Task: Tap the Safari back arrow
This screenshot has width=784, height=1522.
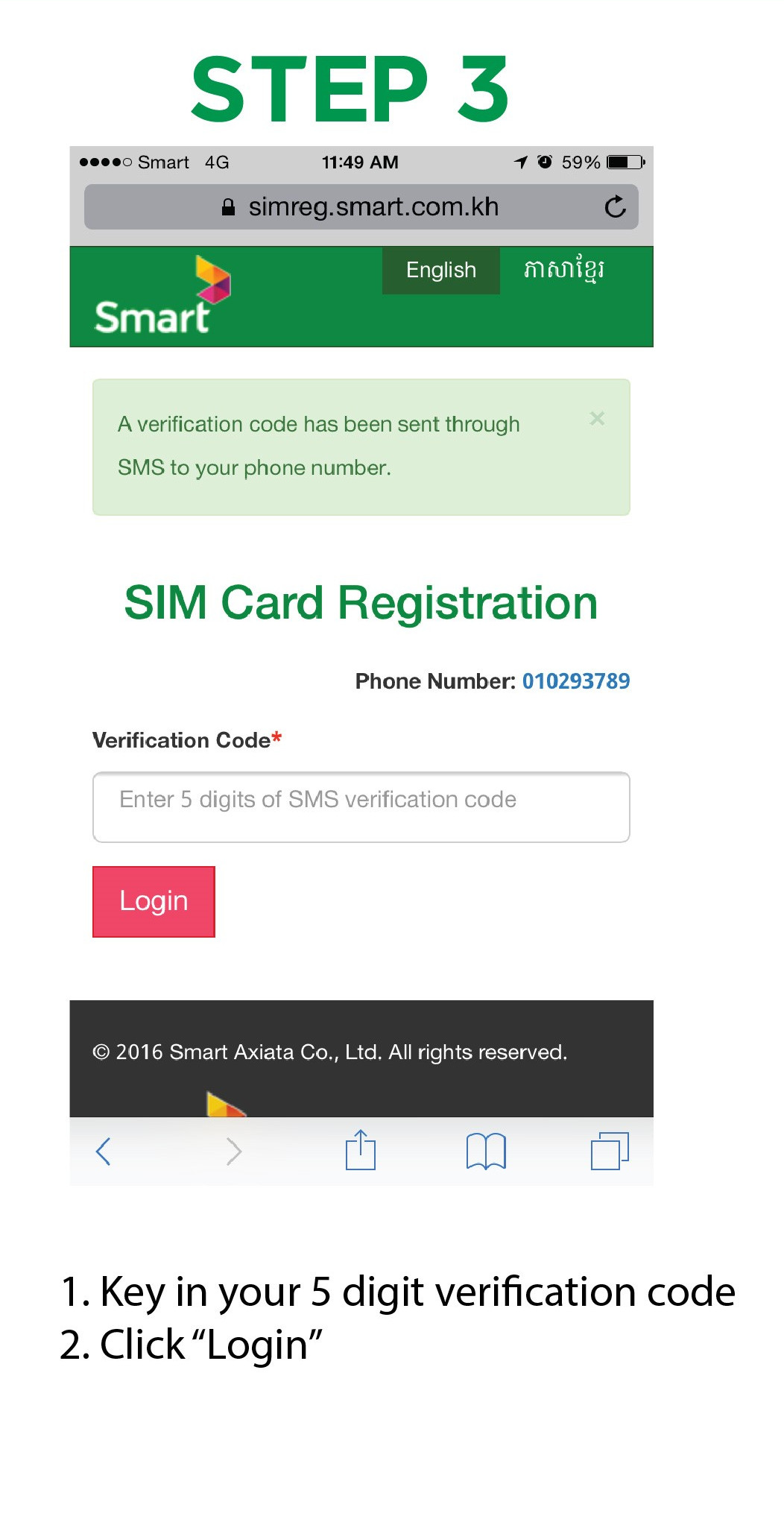Action: pyautogui.click(x=104, y=1152)
